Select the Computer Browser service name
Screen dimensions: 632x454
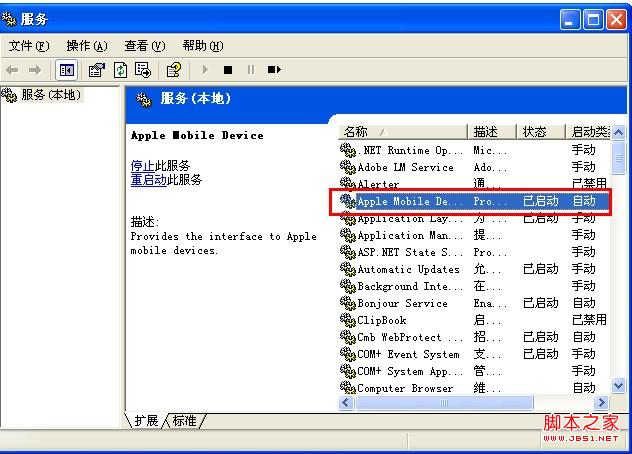[405, 388]
